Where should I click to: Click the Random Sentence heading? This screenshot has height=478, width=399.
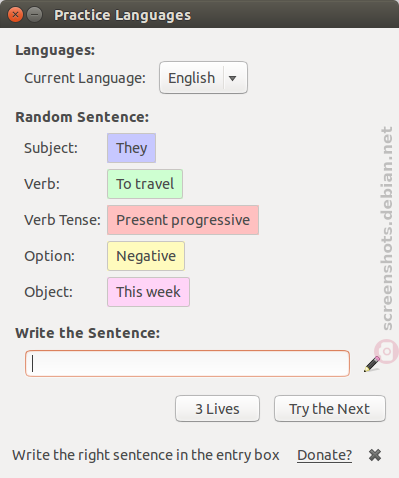click(x=82, y=117)
